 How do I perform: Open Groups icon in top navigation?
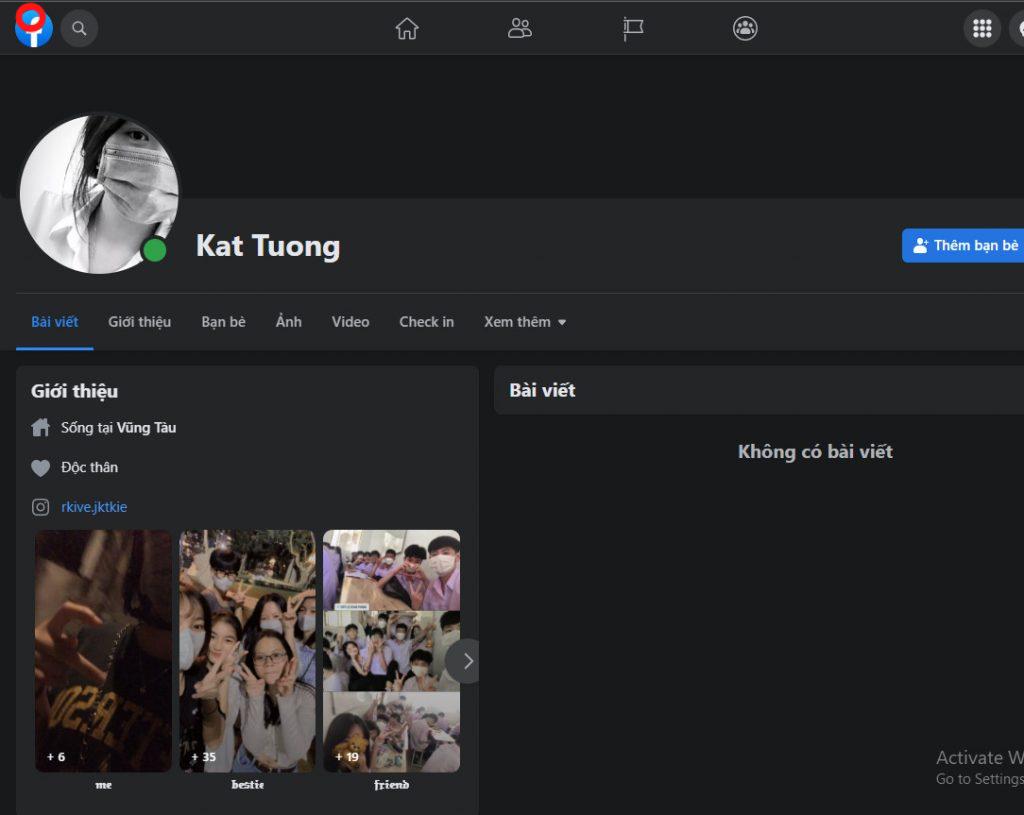[745, 28]
